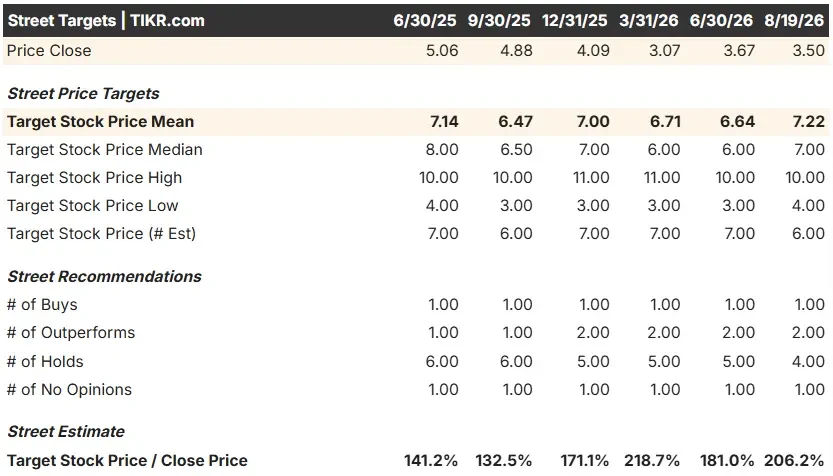Click the Street Targets | TIKR.com header
Viewport: 833px width, 476px height.
pyautogui.click(x=106, y=21)
